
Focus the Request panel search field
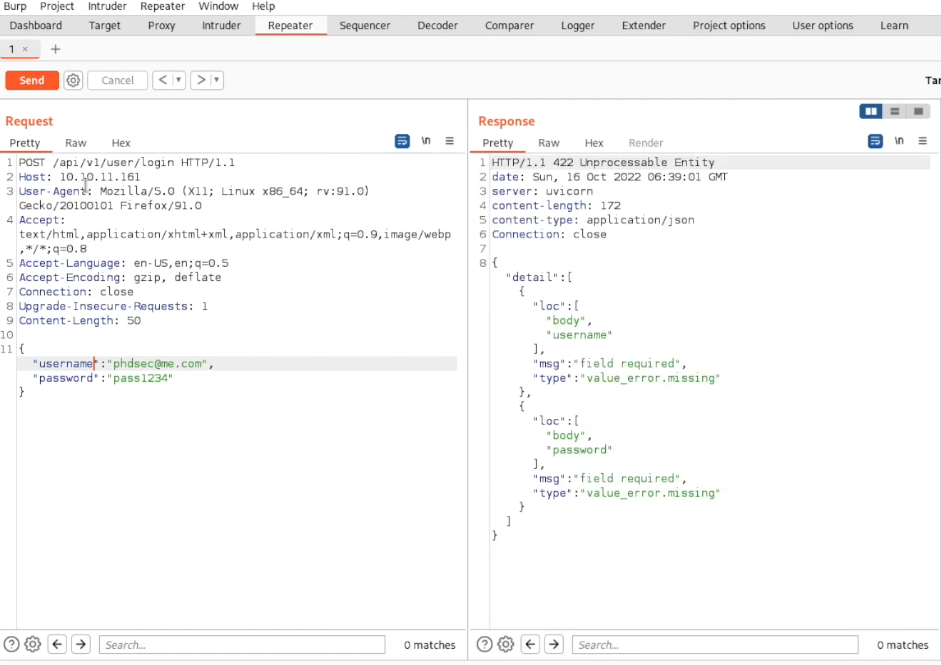240,645
